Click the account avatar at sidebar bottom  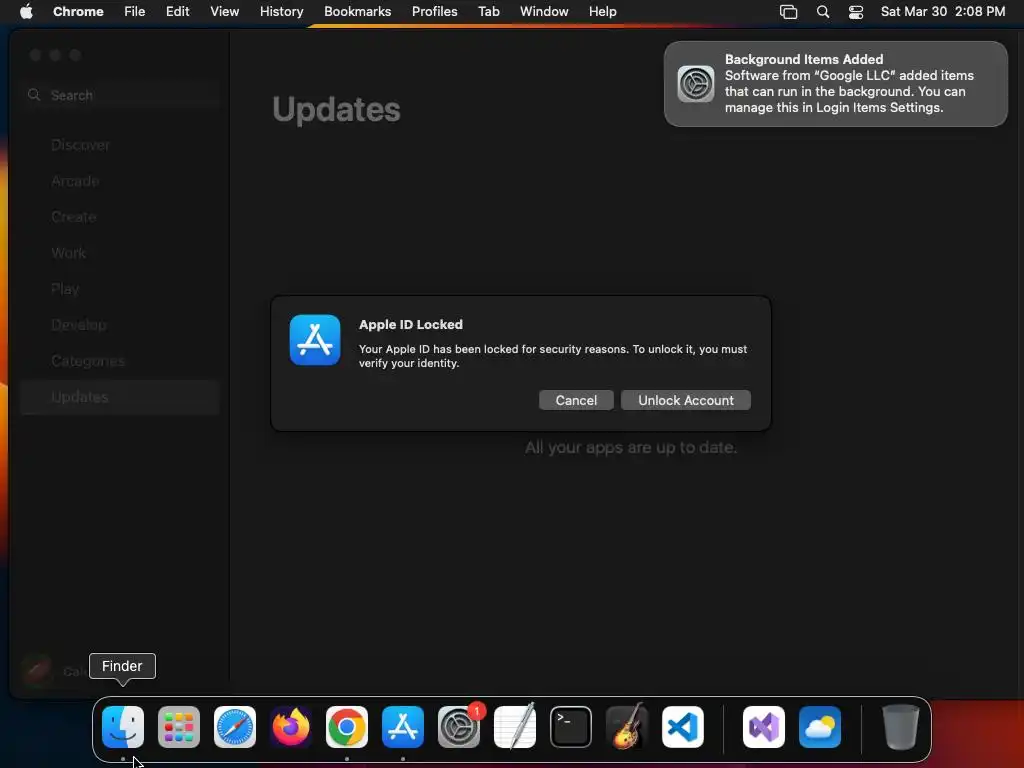point(37,670)
